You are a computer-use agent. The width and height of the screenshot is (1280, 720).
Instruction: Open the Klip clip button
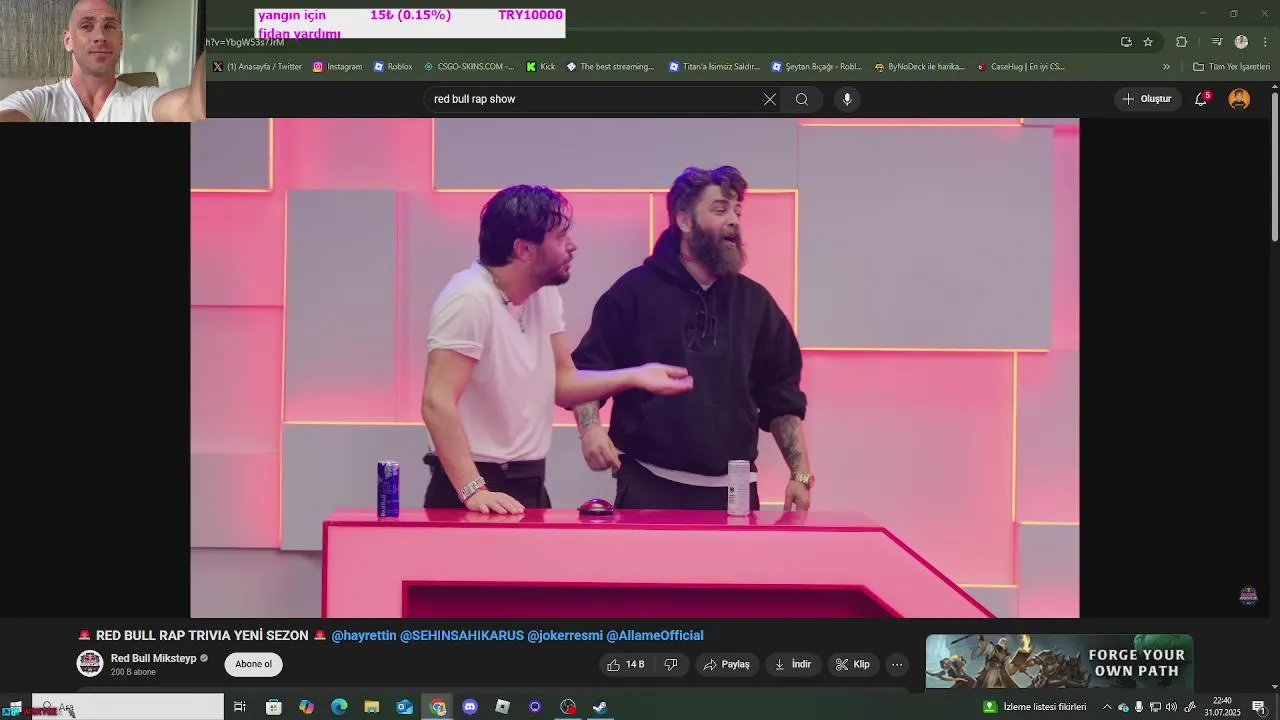(x=852, y=664)
